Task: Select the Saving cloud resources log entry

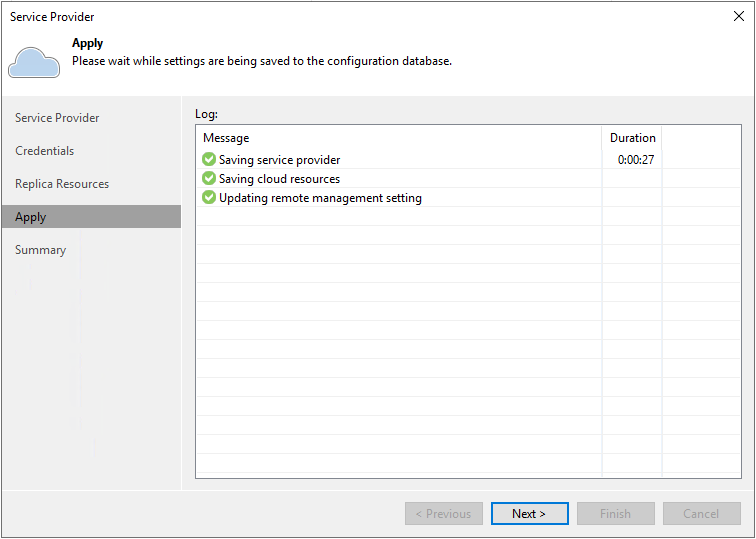Action: point(280,179)
